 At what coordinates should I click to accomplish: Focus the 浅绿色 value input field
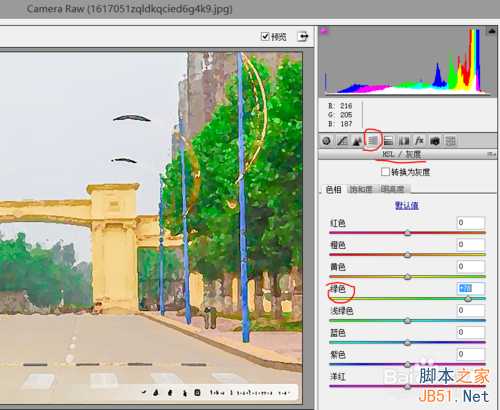point(471,310)
